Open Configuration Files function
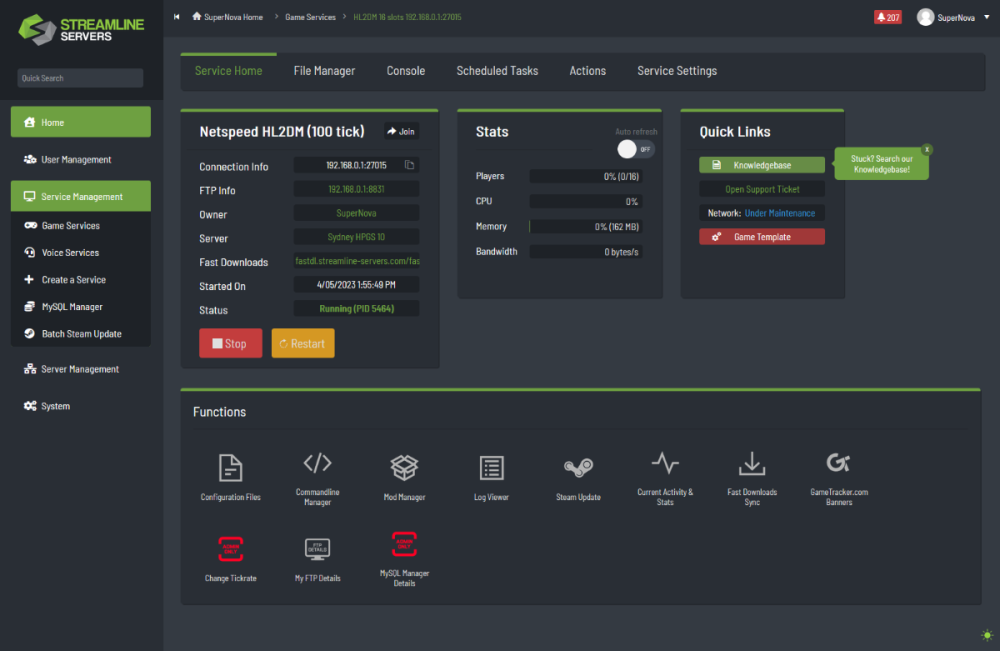The height and width of the screenshot is (651, 1000). (x=230, y=468)
